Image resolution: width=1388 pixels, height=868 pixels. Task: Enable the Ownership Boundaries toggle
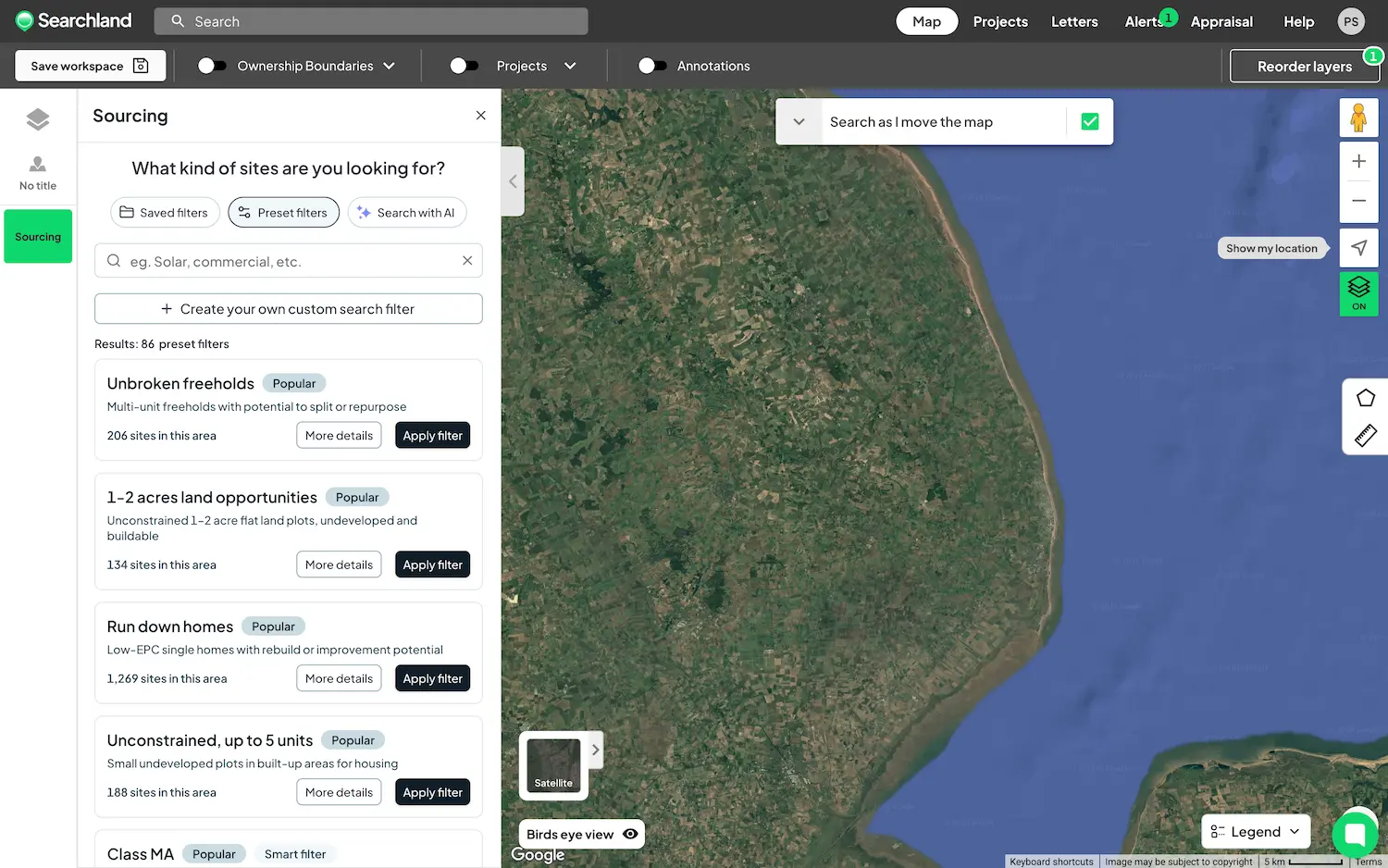coord(211,66)
